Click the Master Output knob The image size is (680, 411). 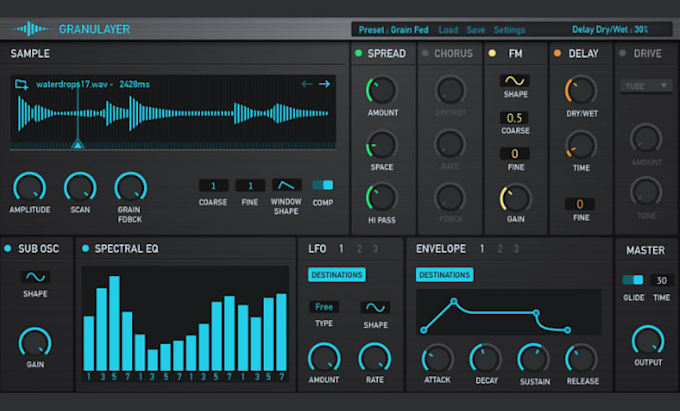pyautogui.click(x=648, y=341)
